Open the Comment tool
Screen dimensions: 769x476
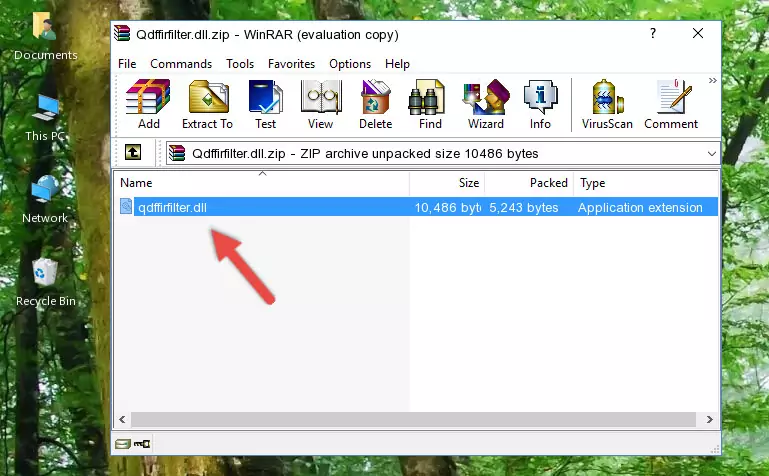pyautogui.click(x=671, y=104)
